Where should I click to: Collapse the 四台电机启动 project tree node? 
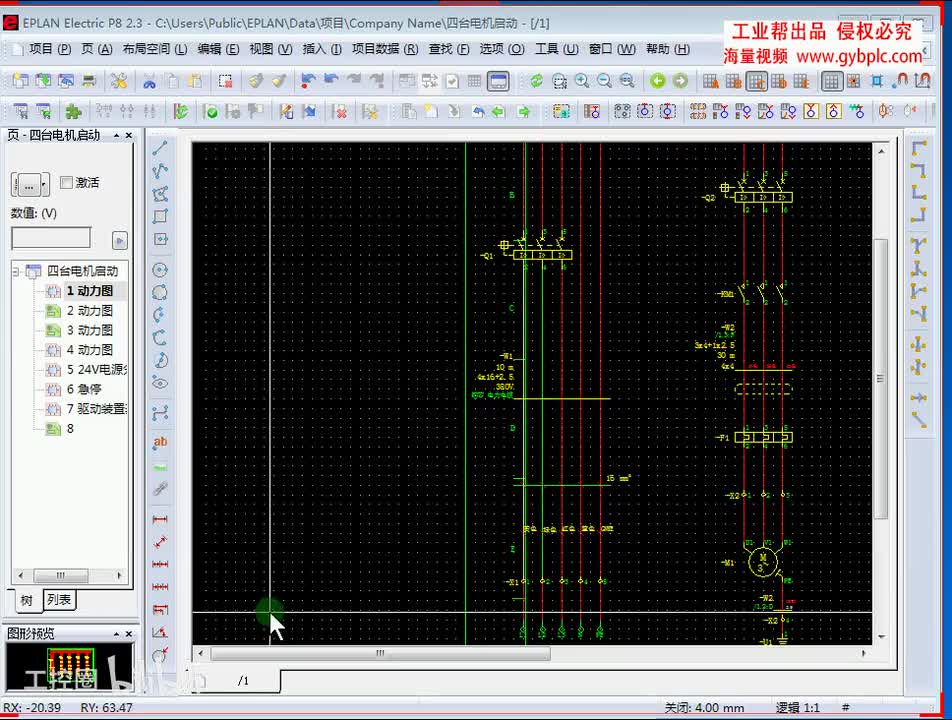coord(16,271)
